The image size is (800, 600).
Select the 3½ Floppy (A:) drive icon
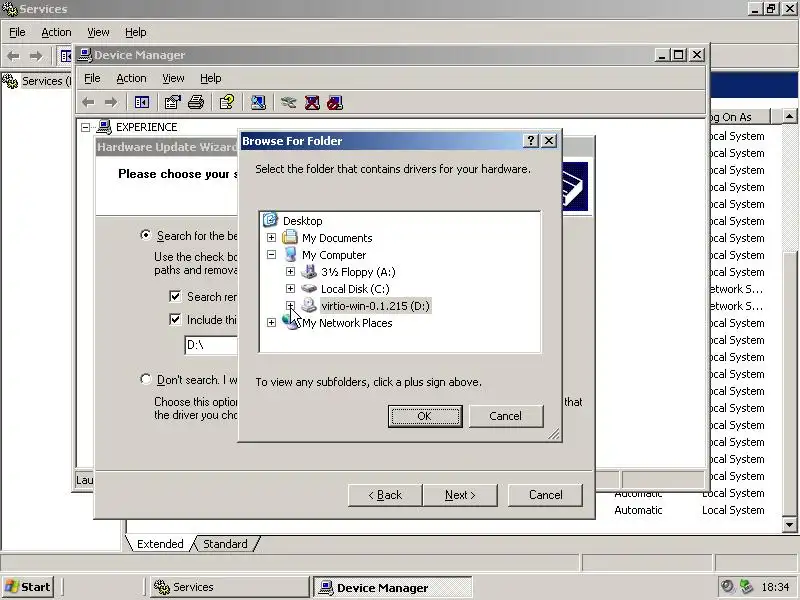309,271
